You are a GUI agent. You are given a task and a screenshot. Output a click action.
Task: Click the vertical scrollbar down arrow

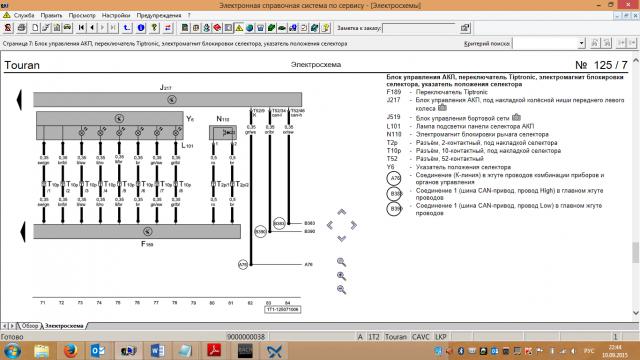[x=636, y=313]
